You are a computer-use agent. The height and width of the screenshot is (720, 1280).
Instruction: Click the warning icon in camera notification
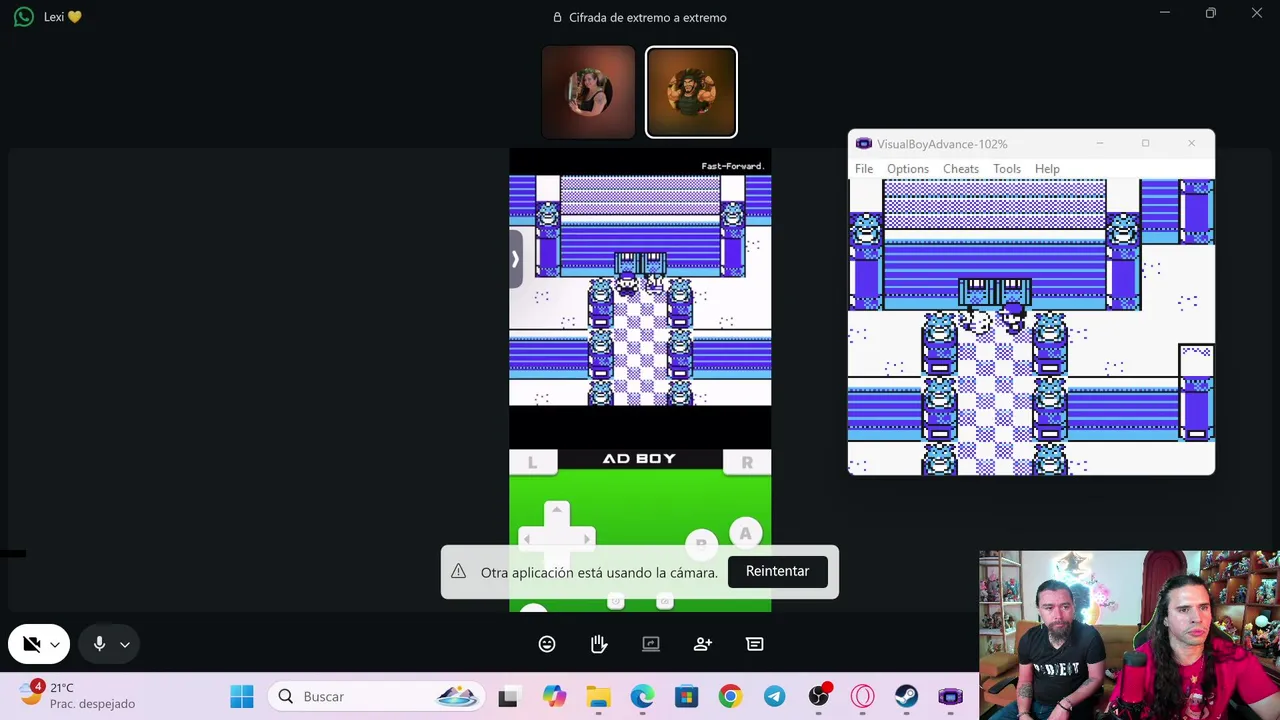pyautogui.click(x=458, y=571)
